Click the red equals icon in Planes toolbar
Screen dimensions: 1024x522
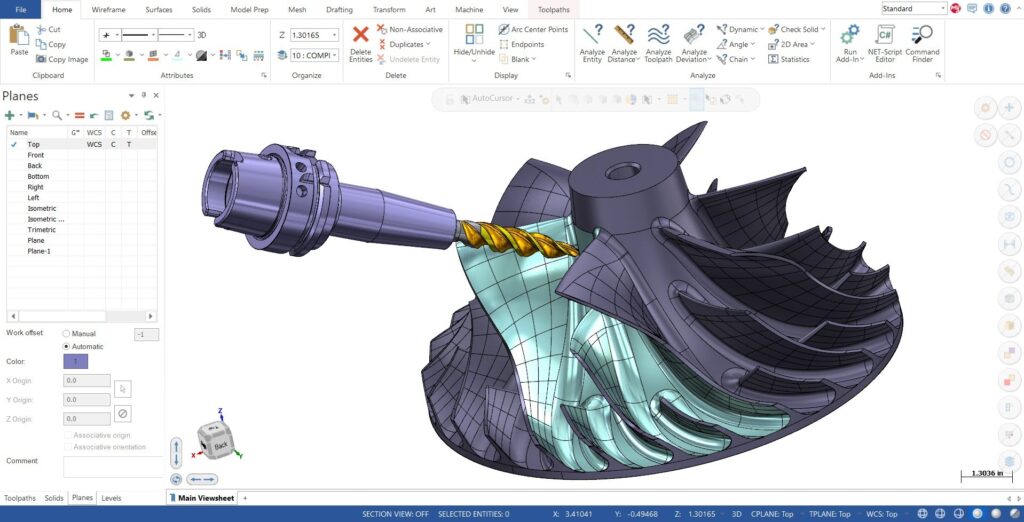click(x=80, y=116)
